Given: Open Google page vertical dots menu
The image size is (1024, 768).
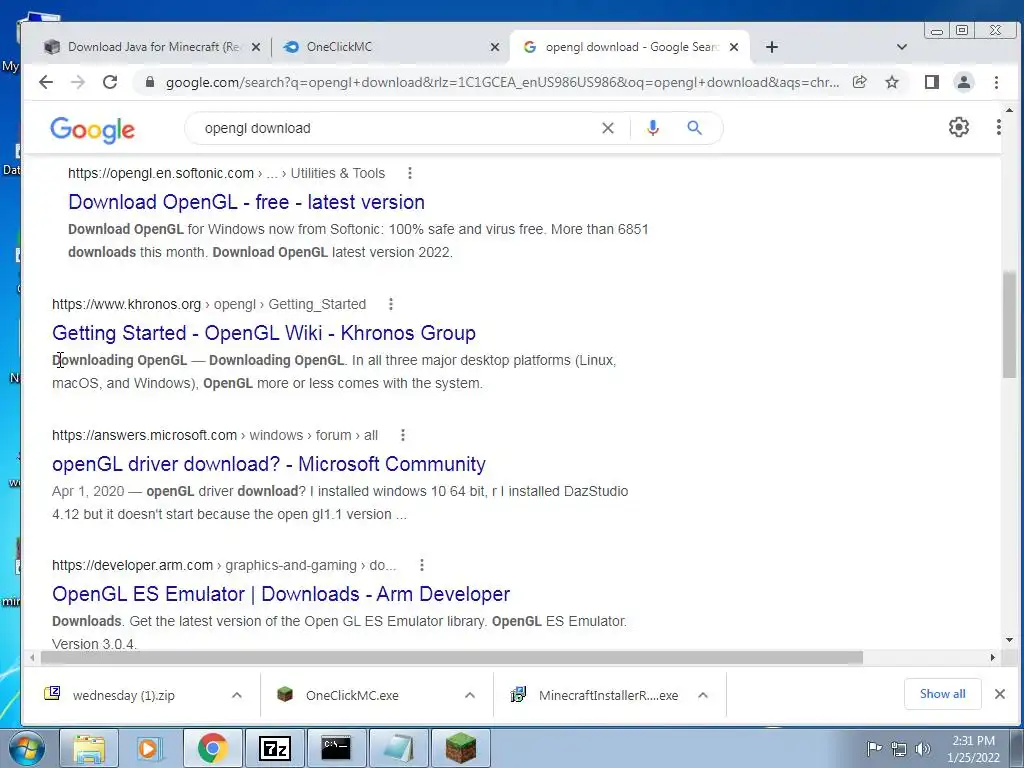Looking at the screenshot, I should click(x=999, y=127).
